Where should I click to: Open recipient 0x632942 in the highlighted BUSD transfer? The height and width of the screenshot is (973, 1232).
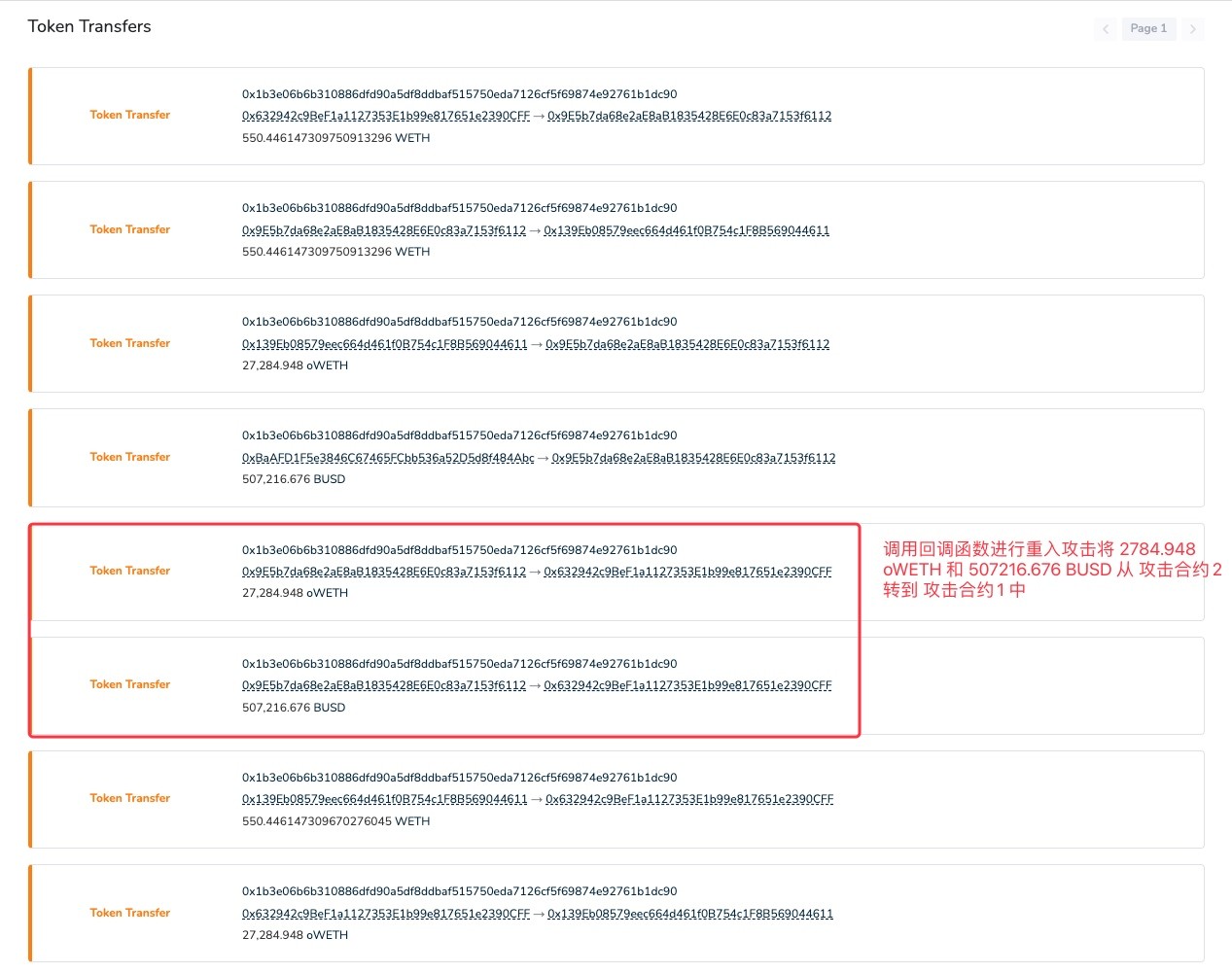point(687,685)
